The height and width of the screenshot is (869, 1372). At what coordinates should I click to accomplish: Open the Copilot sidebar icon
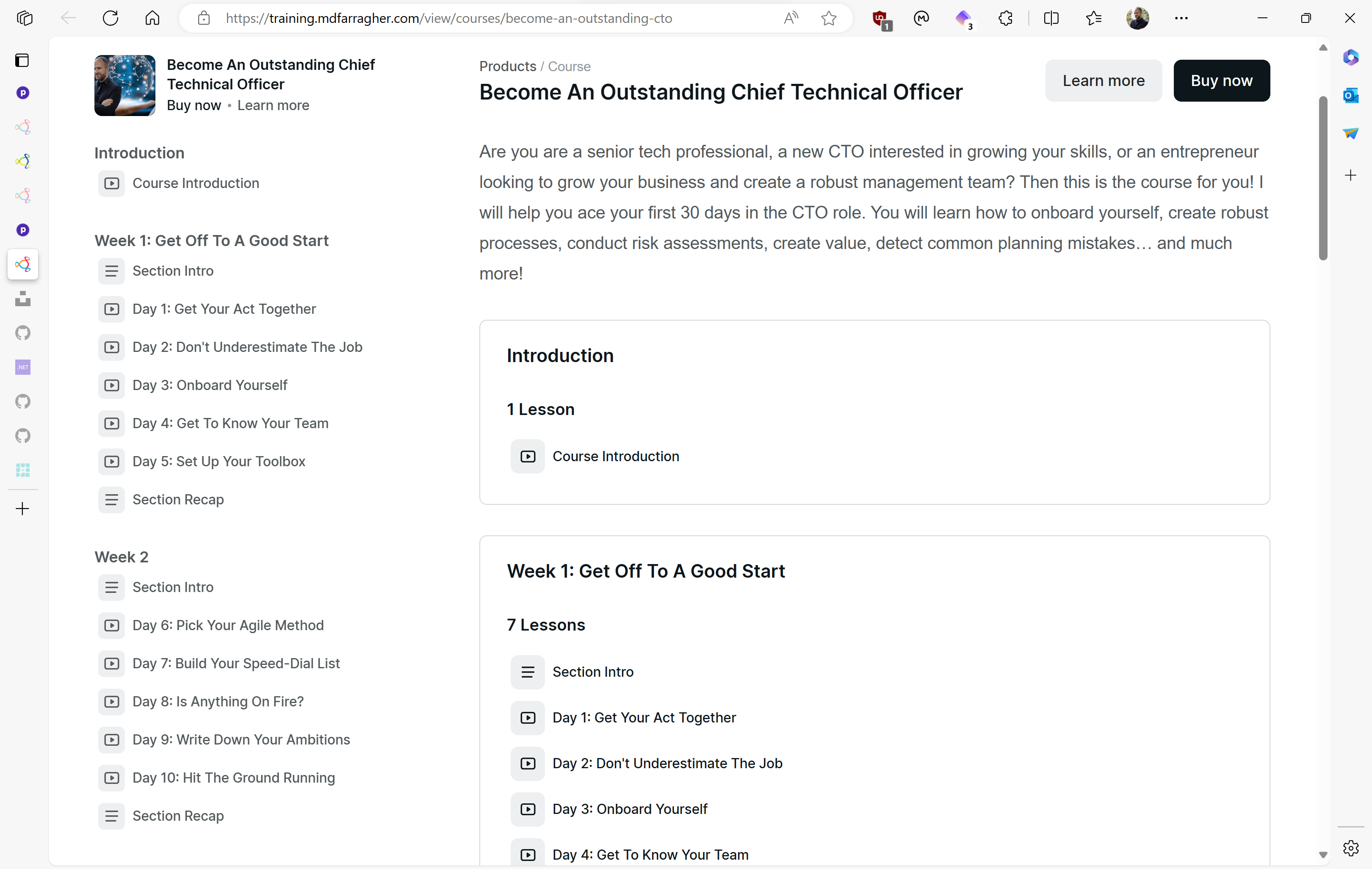click(1351, 58)
